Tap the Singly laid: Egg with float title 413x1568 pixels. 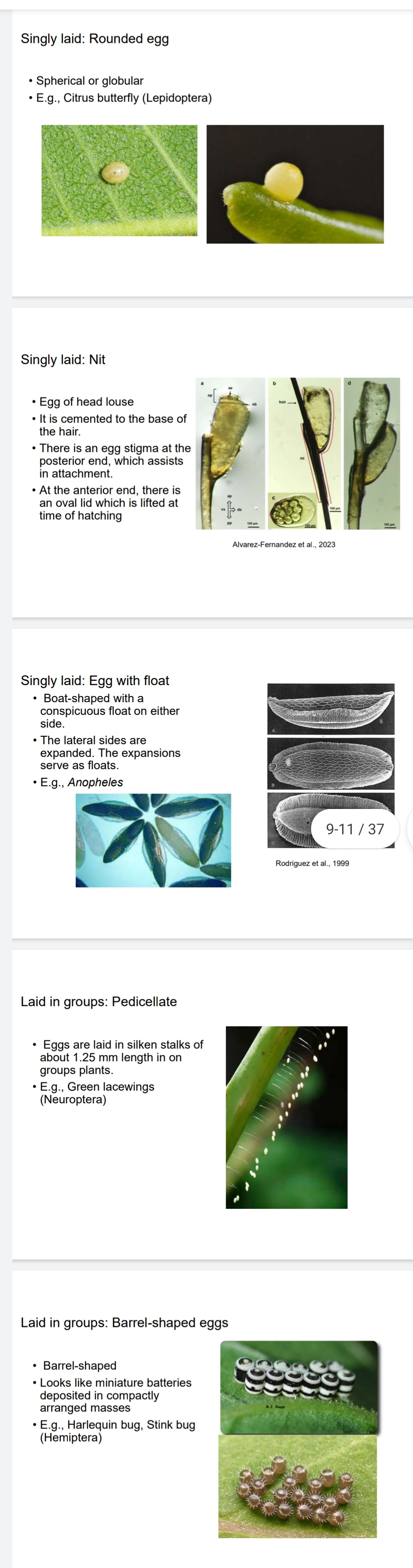(95, 680)
